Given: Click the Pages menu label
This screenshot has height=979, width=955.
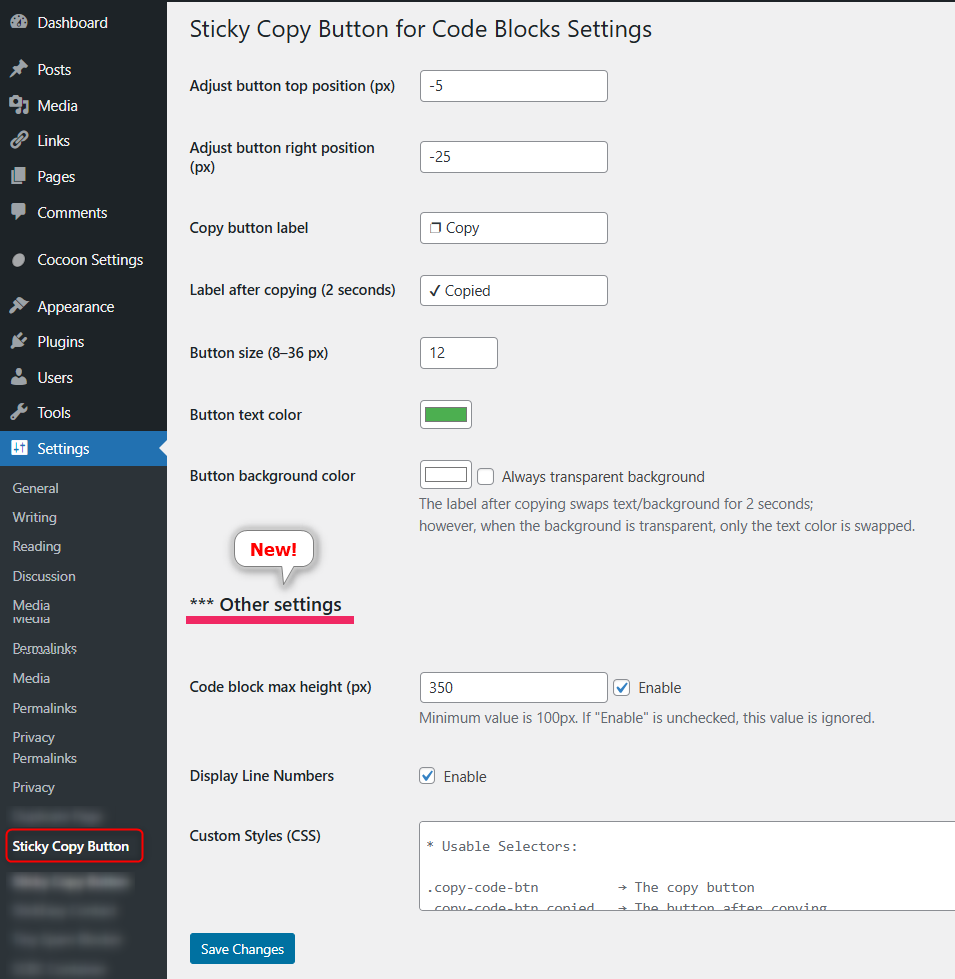Looking at the screenshot, I should pos(56,177).
